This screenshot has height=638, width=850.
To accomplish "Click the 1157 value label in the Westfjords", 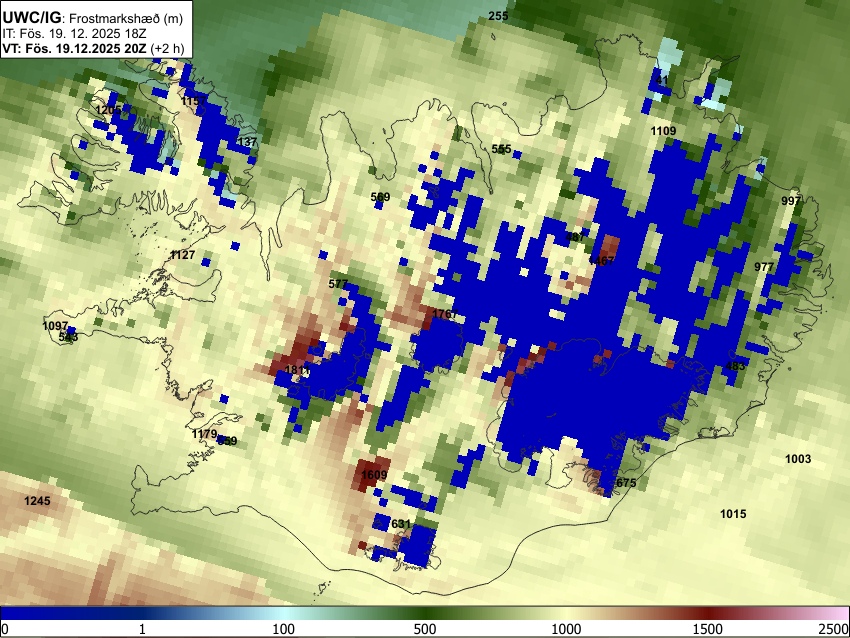I will point(194,101).
